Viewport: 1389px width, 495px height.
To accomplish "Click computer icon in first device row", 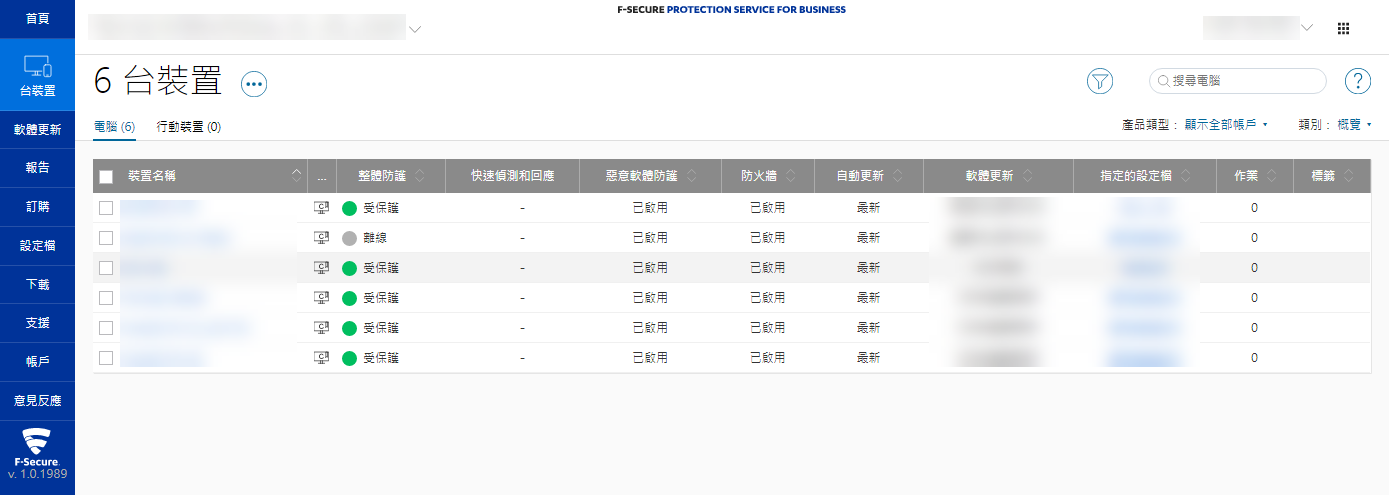I will [x=321, y=208].
